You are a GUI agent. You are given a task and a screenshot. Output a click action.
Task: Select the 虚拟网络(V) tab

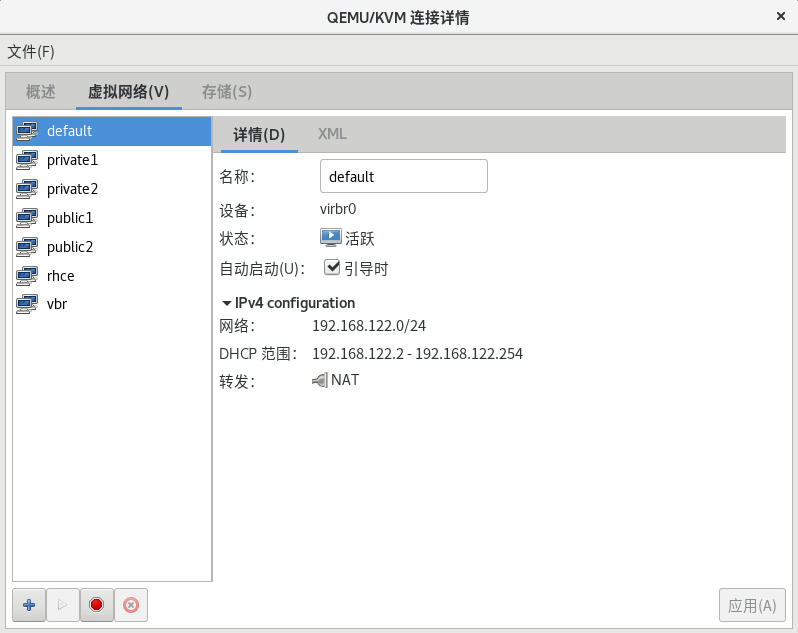click(x=128, y=92)
